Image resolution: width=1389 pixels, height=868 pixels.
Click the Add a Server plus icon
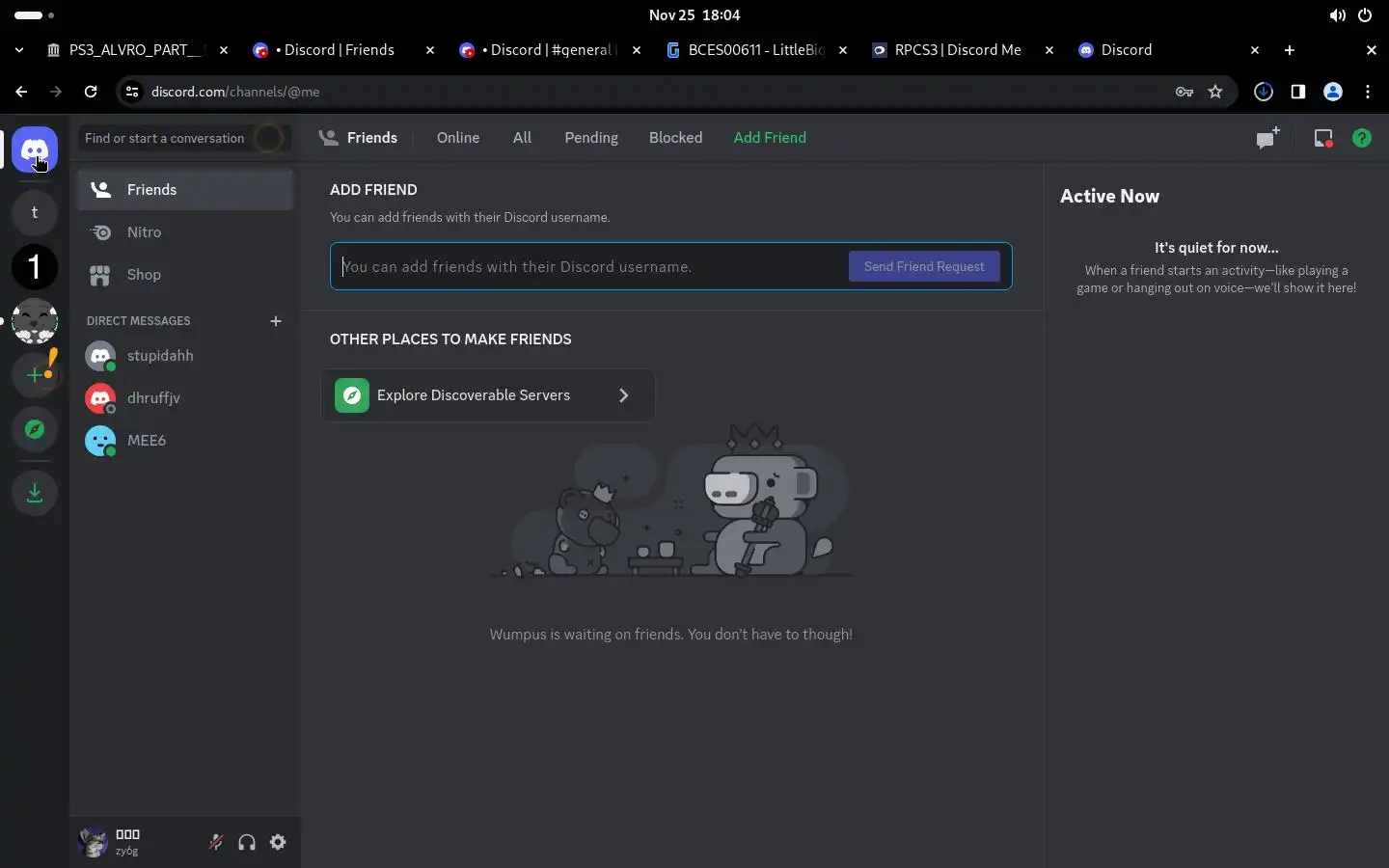click(35, 374)
